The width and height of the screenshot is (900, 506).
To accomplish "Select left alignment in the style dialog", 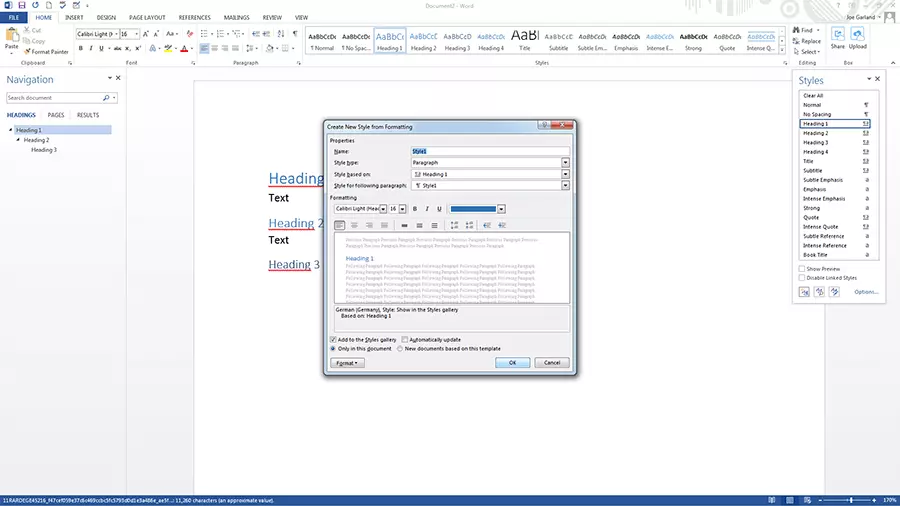I will coord(340,226).
